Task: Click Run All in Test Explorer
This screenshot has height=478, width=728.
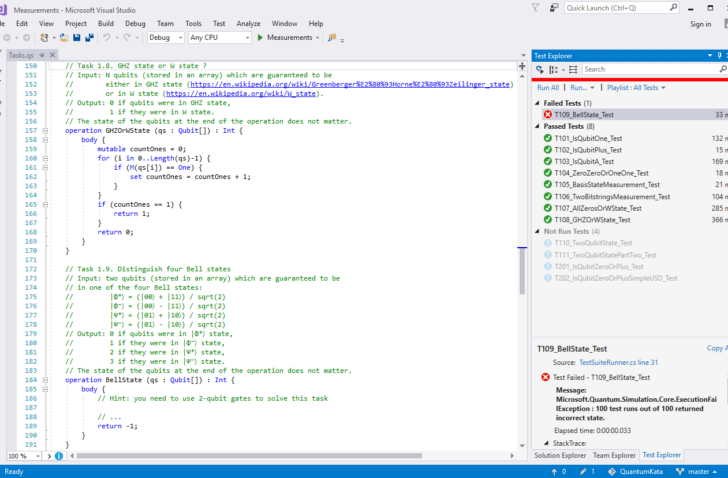Action: tap(548, 88)
